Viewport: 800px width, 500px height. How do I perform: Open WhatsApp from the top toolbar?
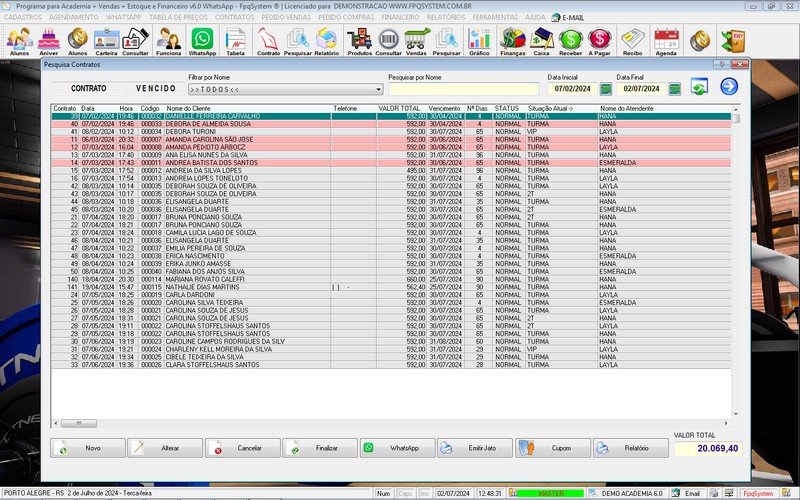202,40
